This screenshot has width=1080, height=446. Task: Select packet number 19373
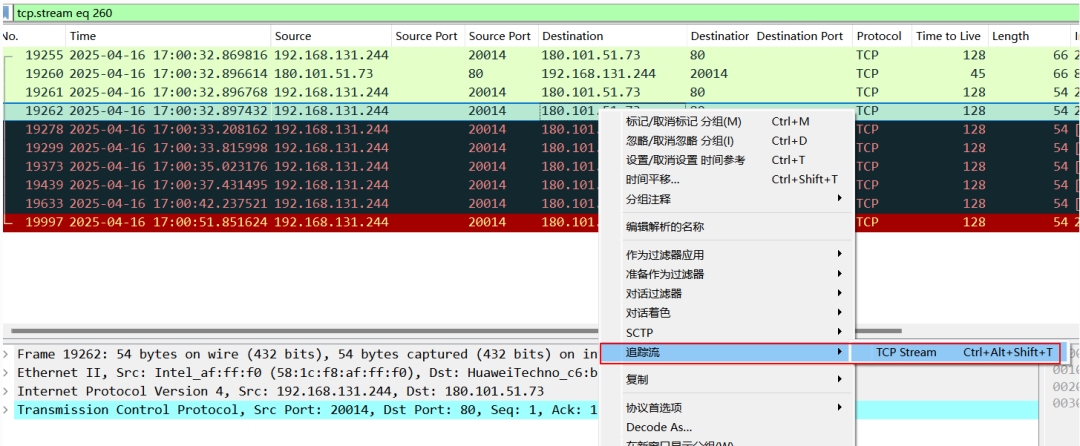point(300,166)
